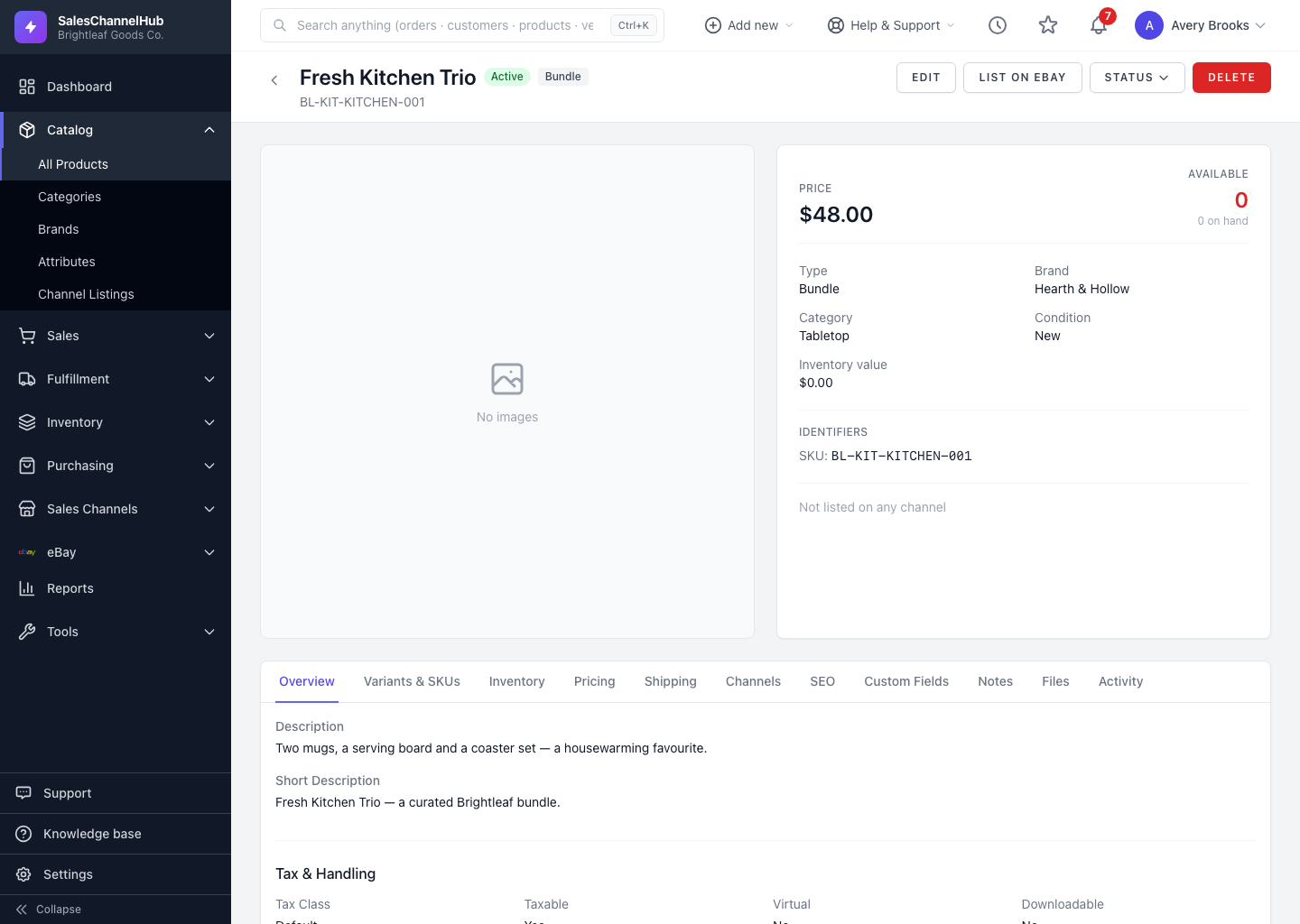Screen dimensions: 1300x924
Task: Expand the eBay section chevron
Action: (209, 552)
